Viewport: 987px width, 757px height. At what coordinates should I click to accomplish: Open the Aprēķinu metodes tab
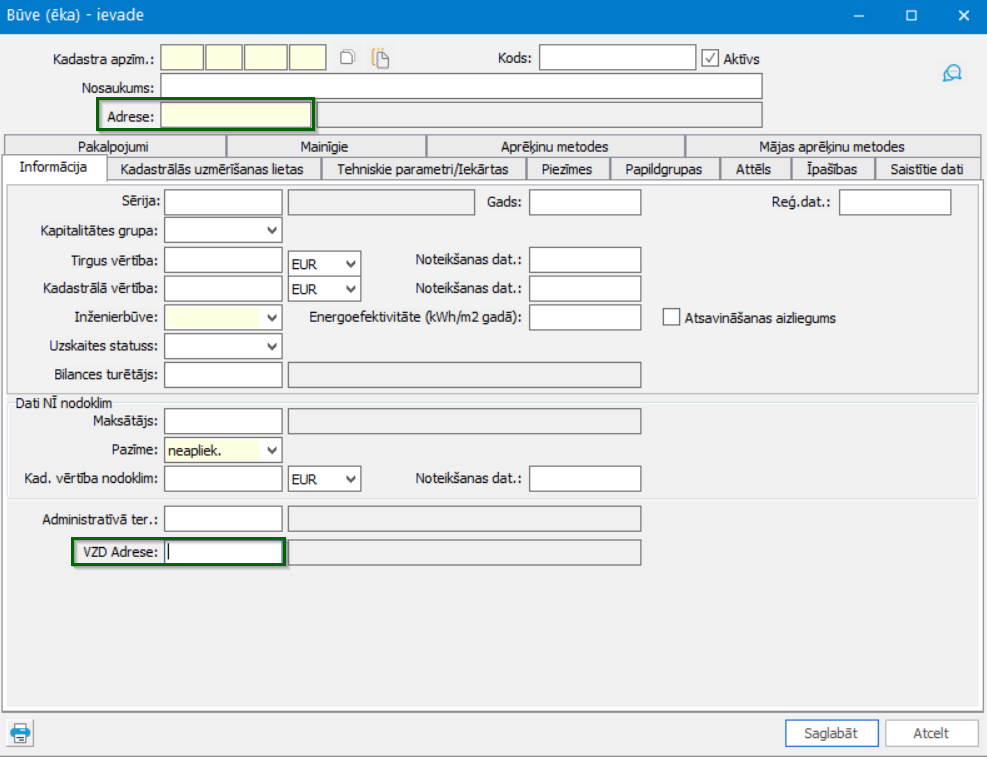coord(555,147)
